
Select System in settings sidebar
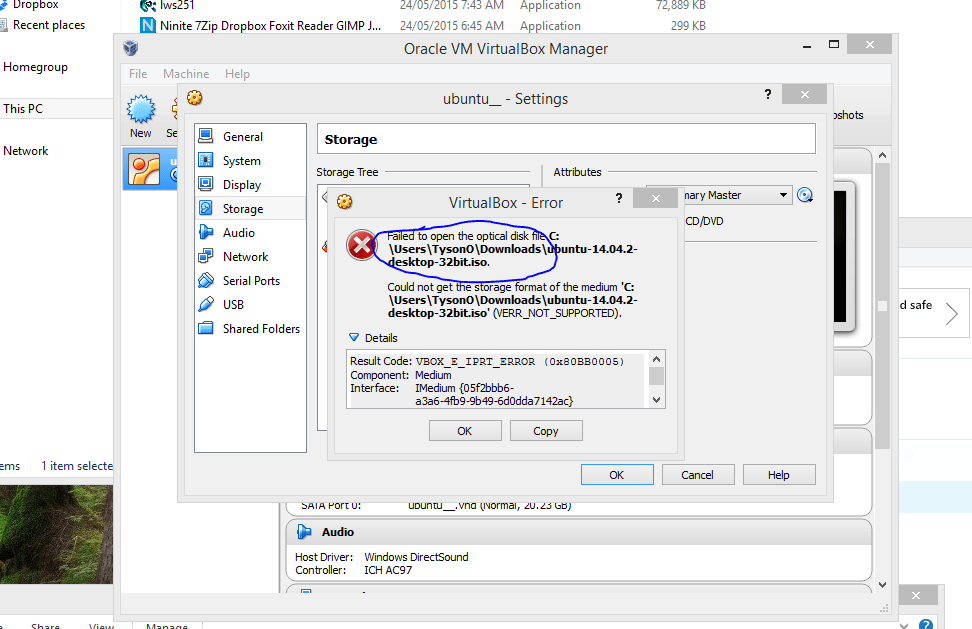[x=250, y=161]
